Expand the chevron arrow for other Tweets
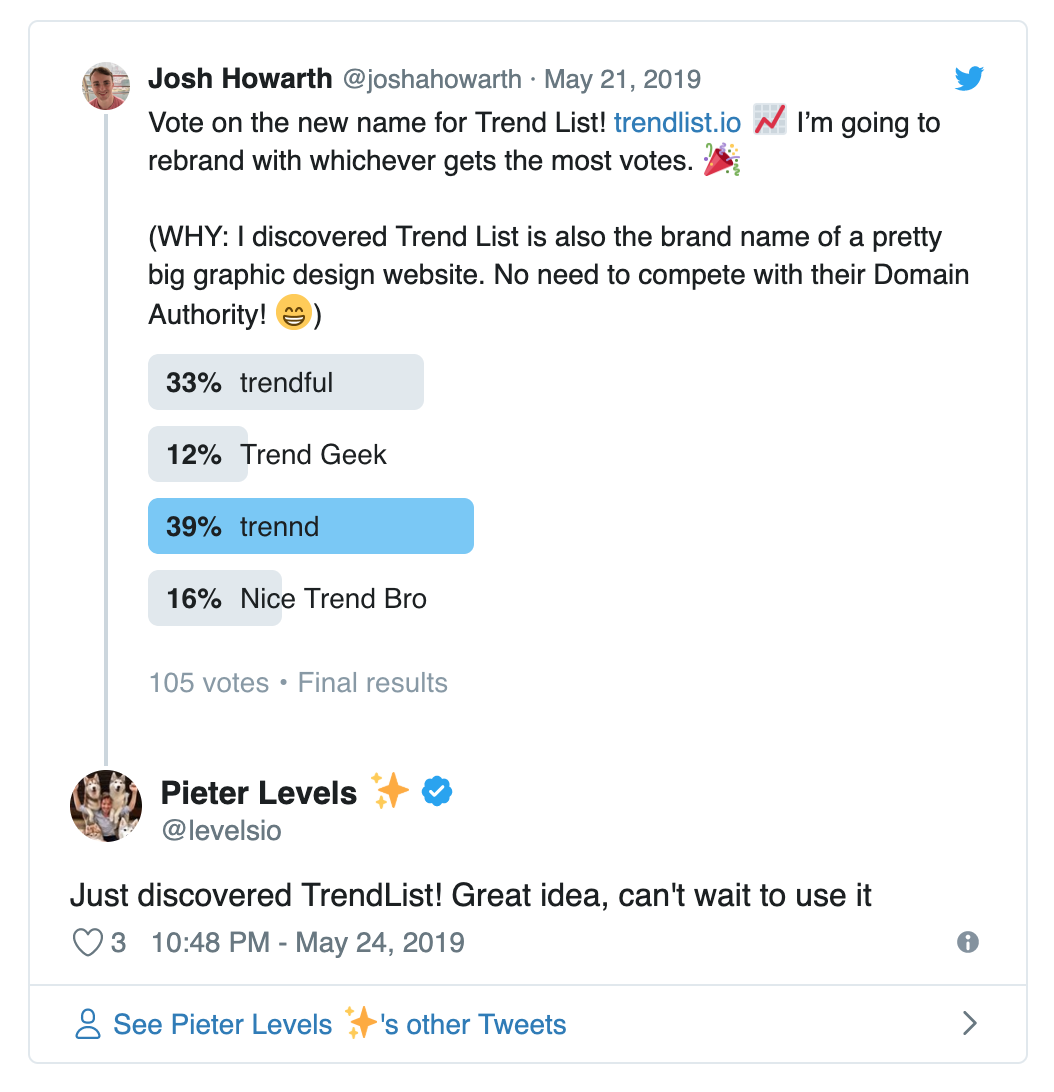 coord(969,1024)
